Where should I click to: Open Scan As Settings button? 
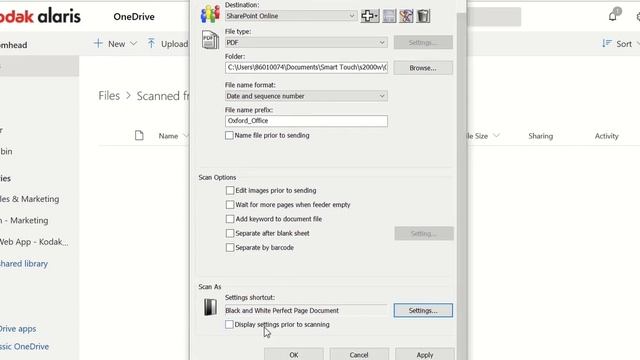click(x=423, y=310)
